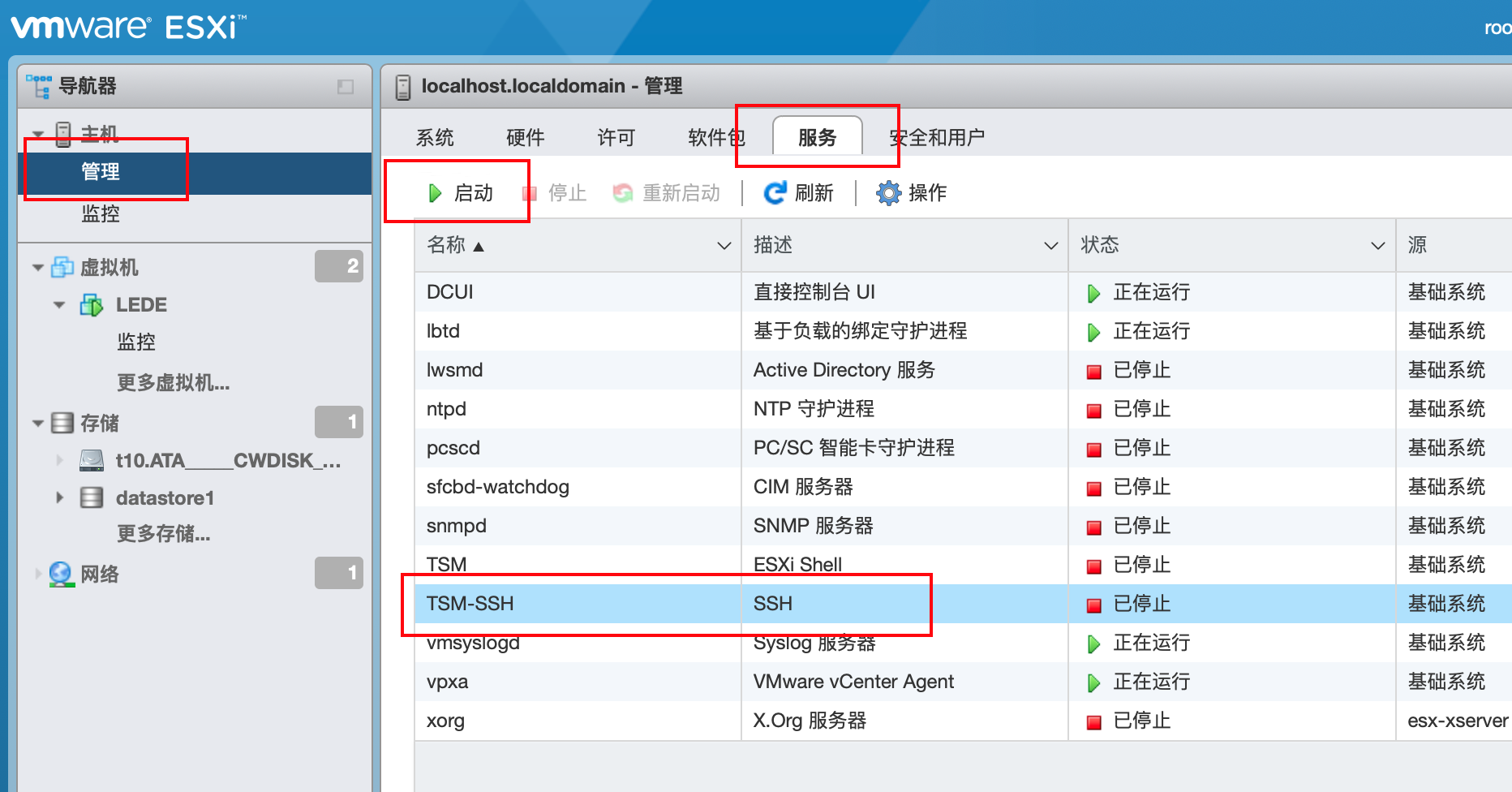Open the 更多存储 link
This screenshot has height=792, width=1512.
click(x=164, y=533)
